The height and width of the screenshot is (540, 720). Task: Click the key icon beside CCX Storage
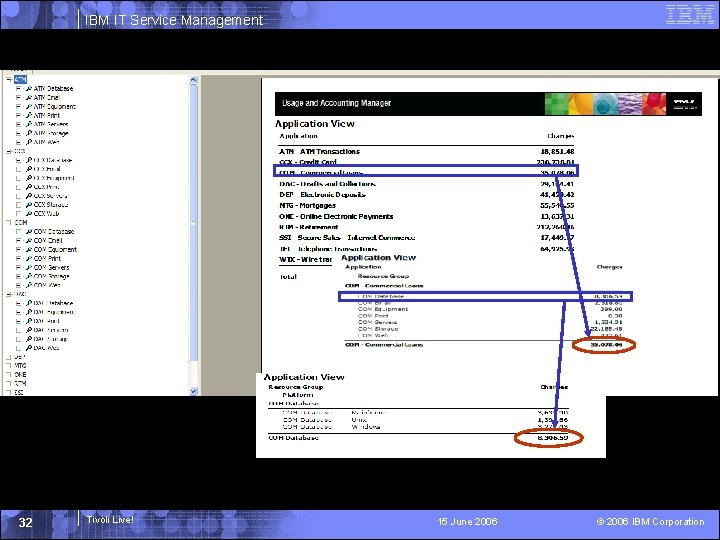pos(29,205)
